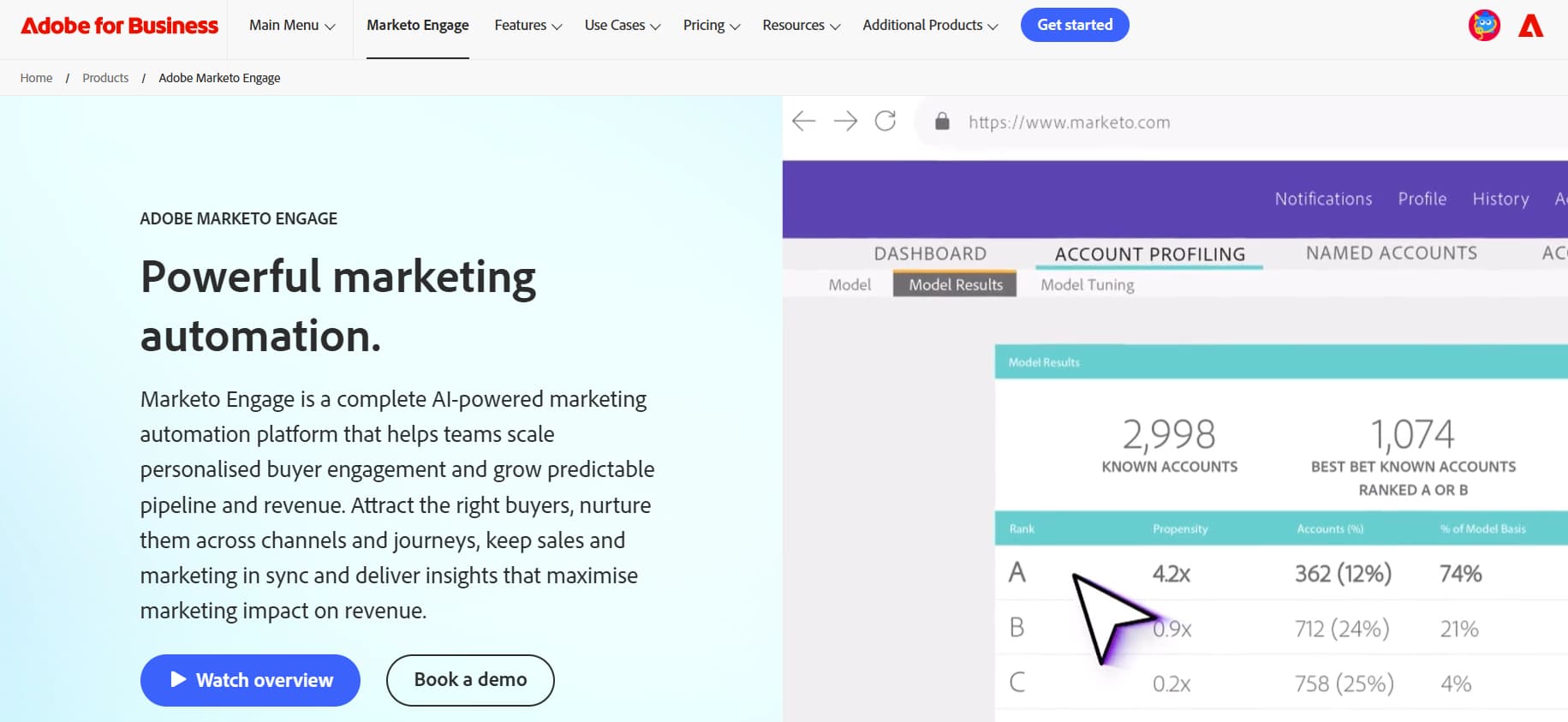Expand the Resources menu
Viewport: 1568px width, 722px height.
[x=801, y=26]
